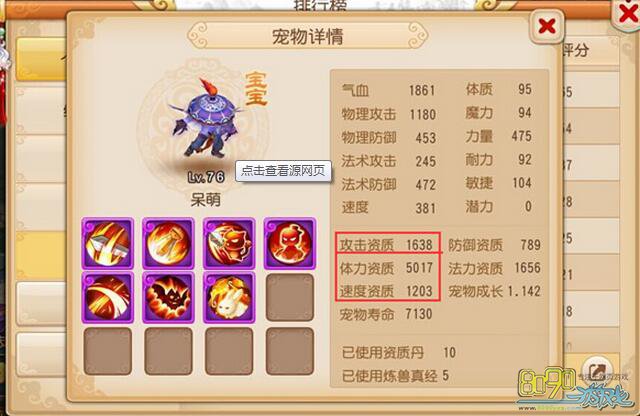The image size is (640, 416).
Task: Open the fiery bat skill icon
Action: coord(168,297)
